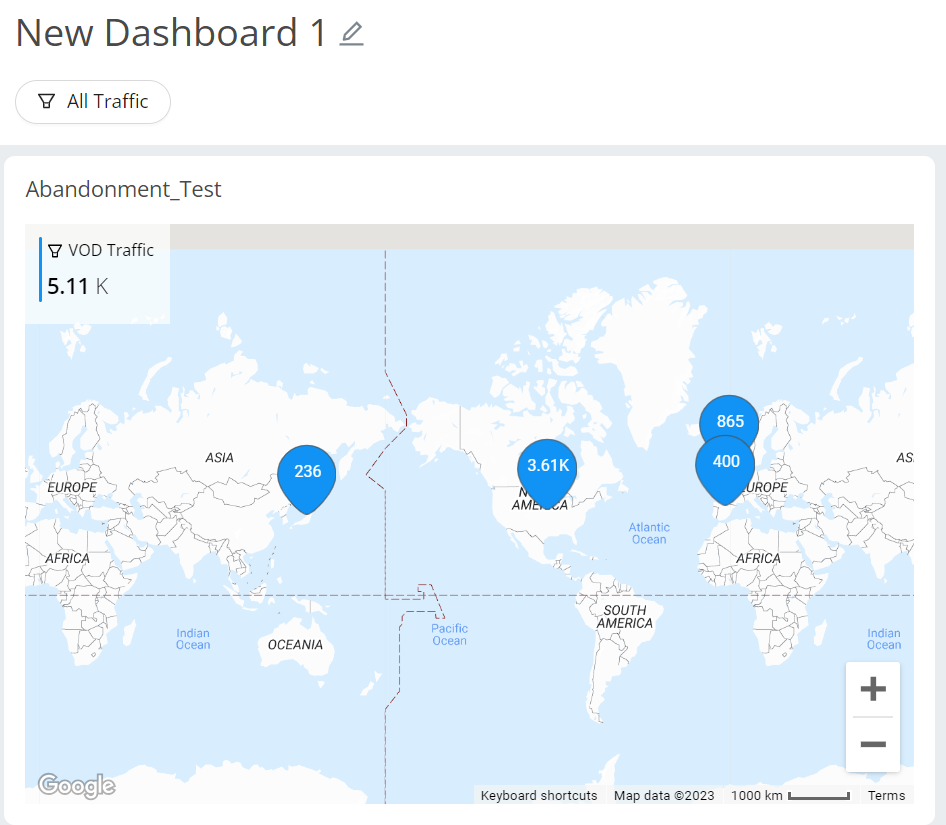Click the Atlantic Ocean label on map
Image resolution: width=946 pixels, height=825 pixels.
pyautogui.click(x=649, y=533)
